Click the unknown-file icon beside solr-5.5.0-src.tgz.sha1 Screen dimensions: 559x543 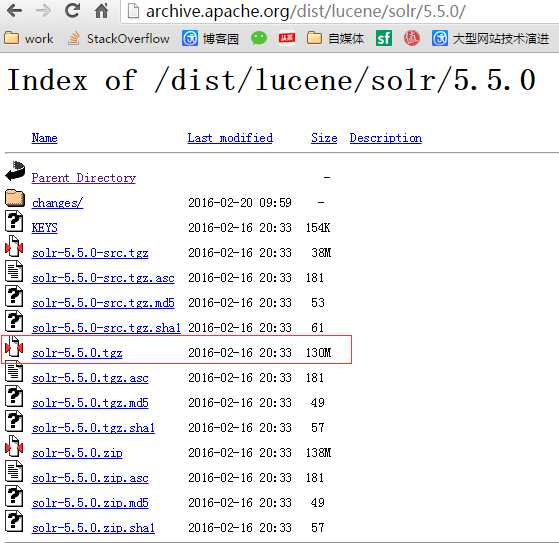coord(14,321)
